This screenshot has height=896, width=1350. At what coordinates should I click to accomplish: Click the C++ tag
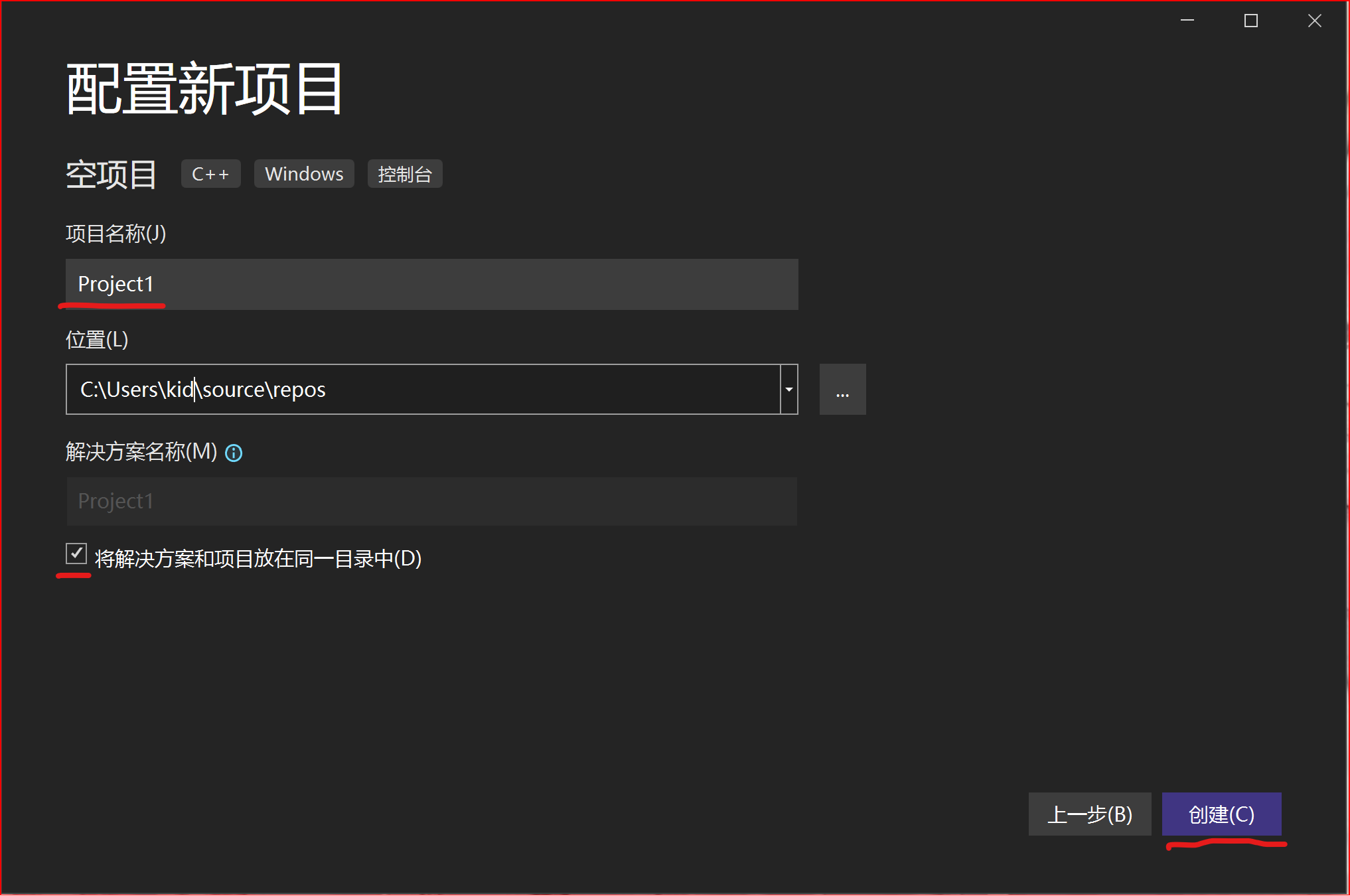(x=211, y=175)
